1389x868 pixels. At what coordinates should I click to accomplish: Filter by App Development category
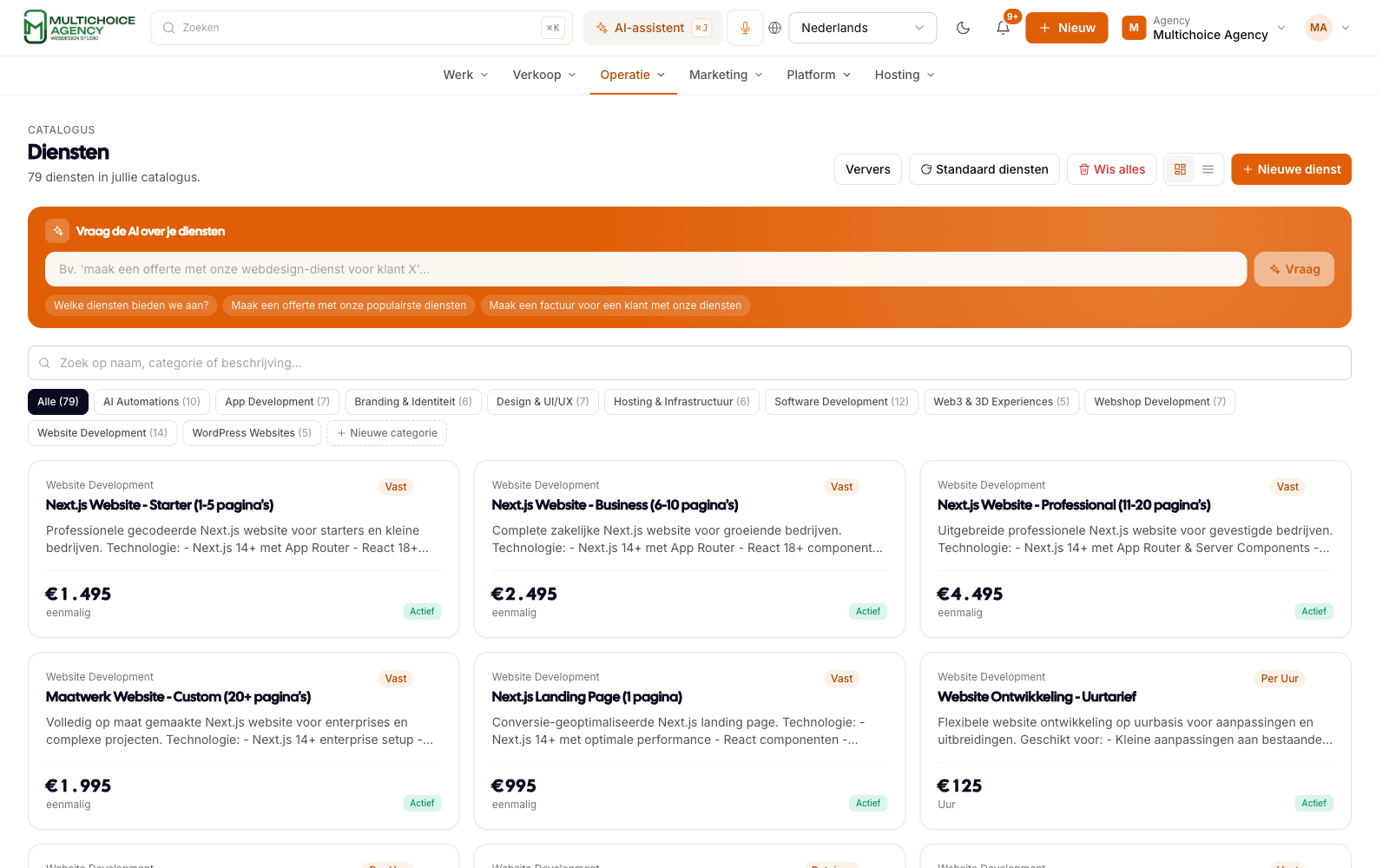coord(278,402)
